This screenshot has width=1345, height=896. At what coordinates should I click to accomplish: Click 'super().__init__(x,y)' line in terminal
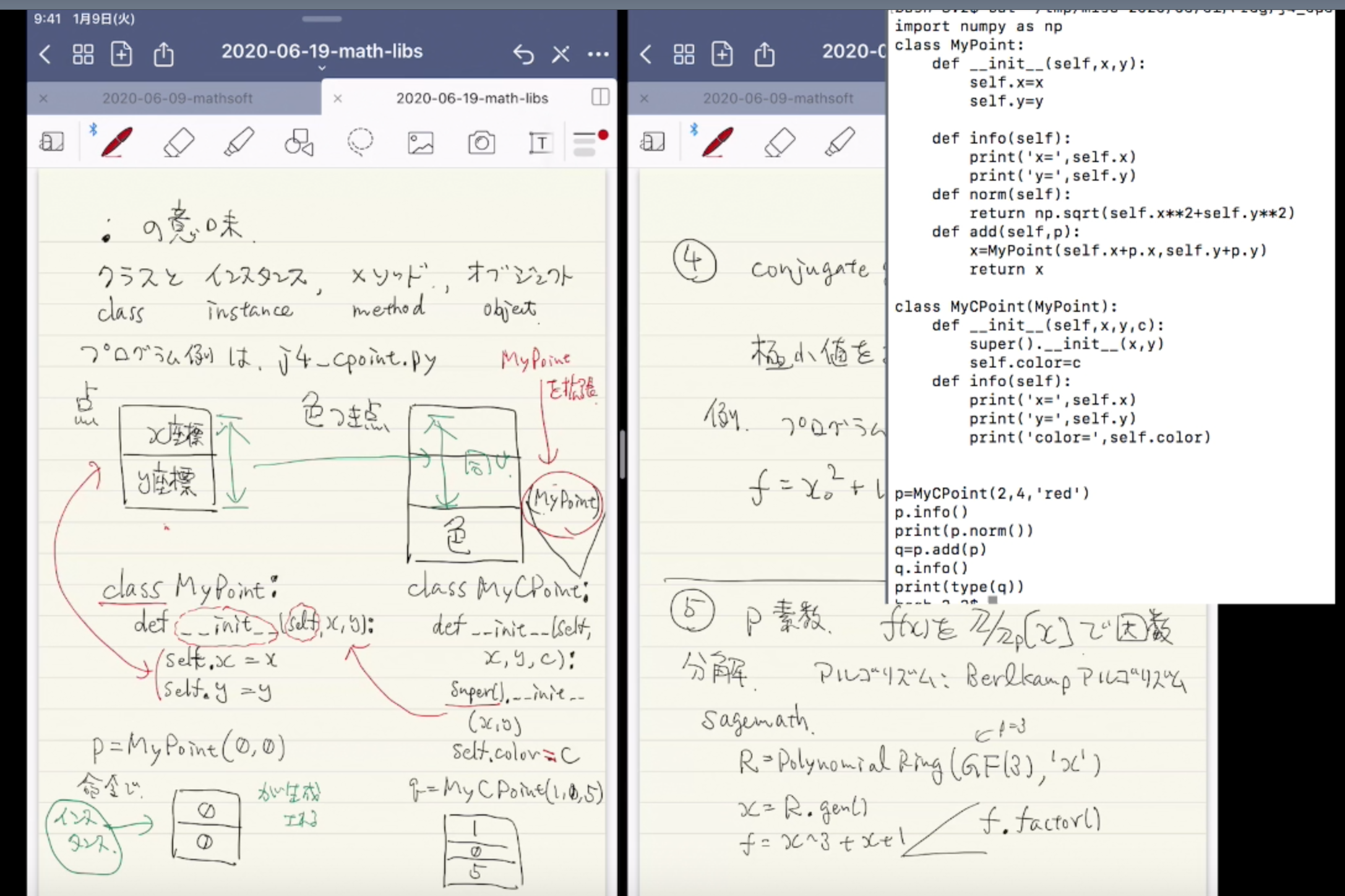[1067, 344]
